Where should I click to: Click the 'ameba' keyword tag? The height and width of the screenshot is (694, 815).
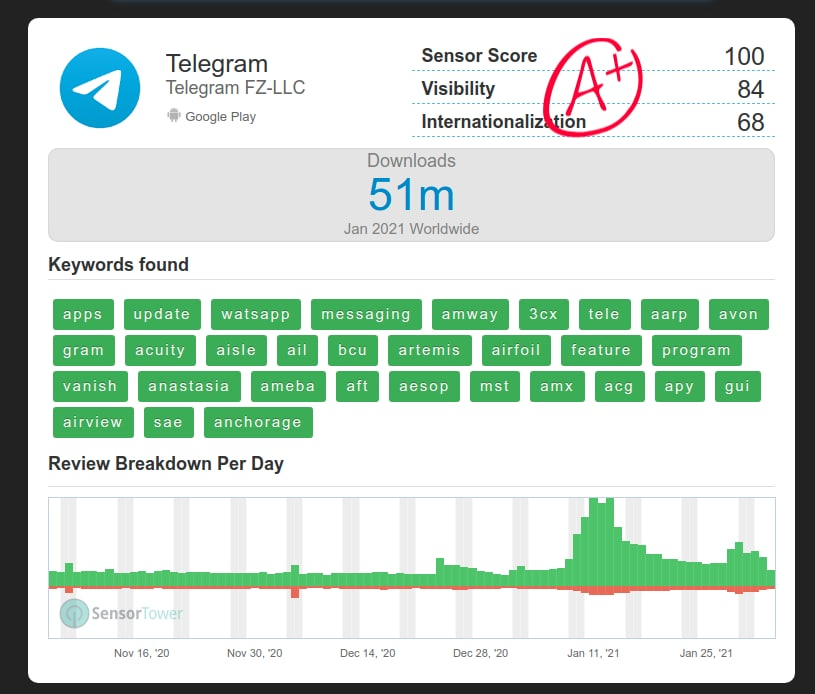coord(288,386)
